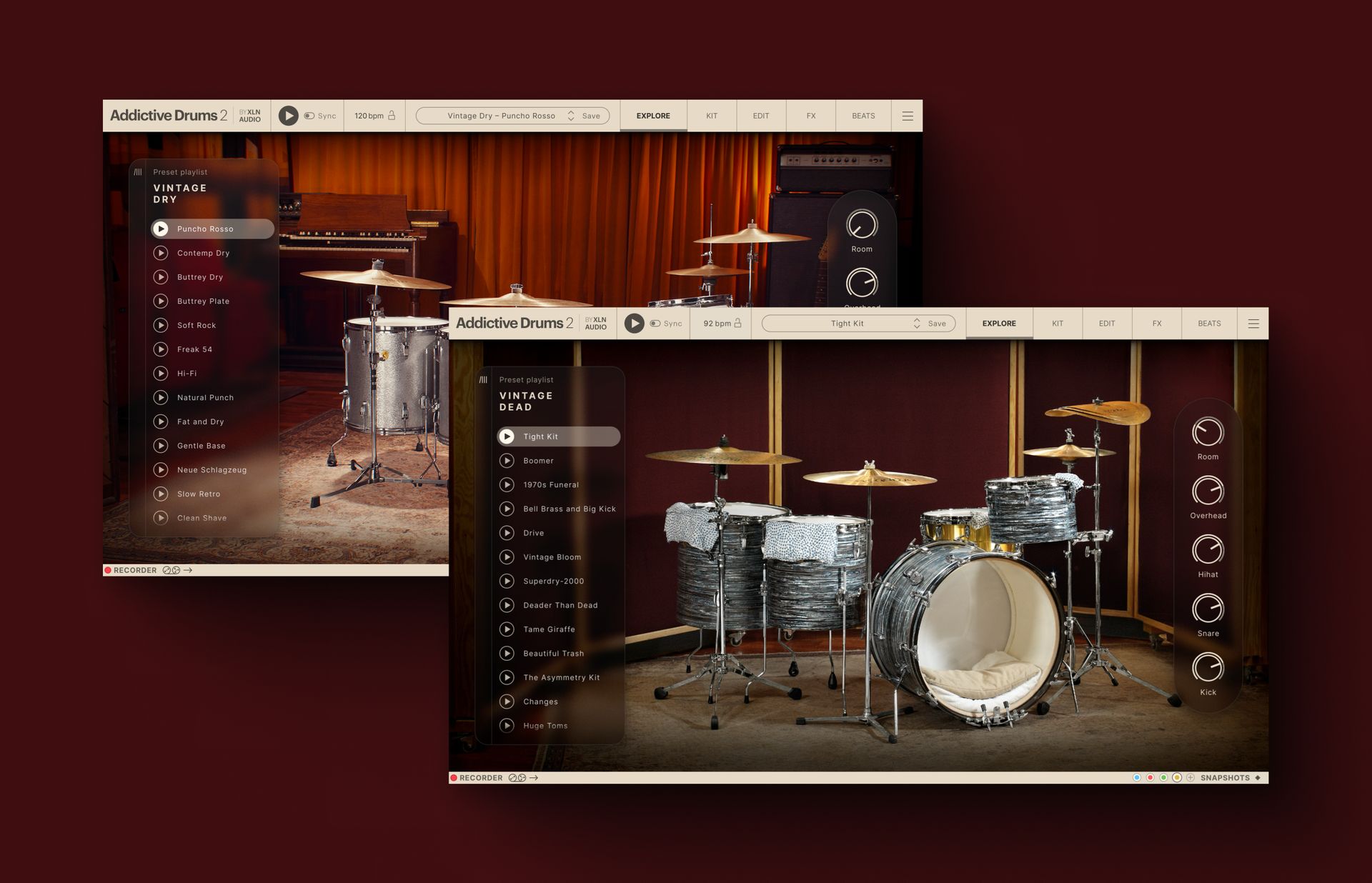Select the green snapshot dot

tap(1163, 778)
